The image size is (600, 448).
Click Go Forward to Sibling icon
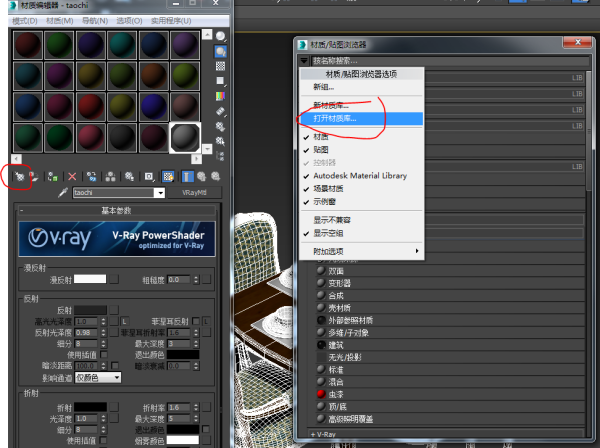coord(215,176)
